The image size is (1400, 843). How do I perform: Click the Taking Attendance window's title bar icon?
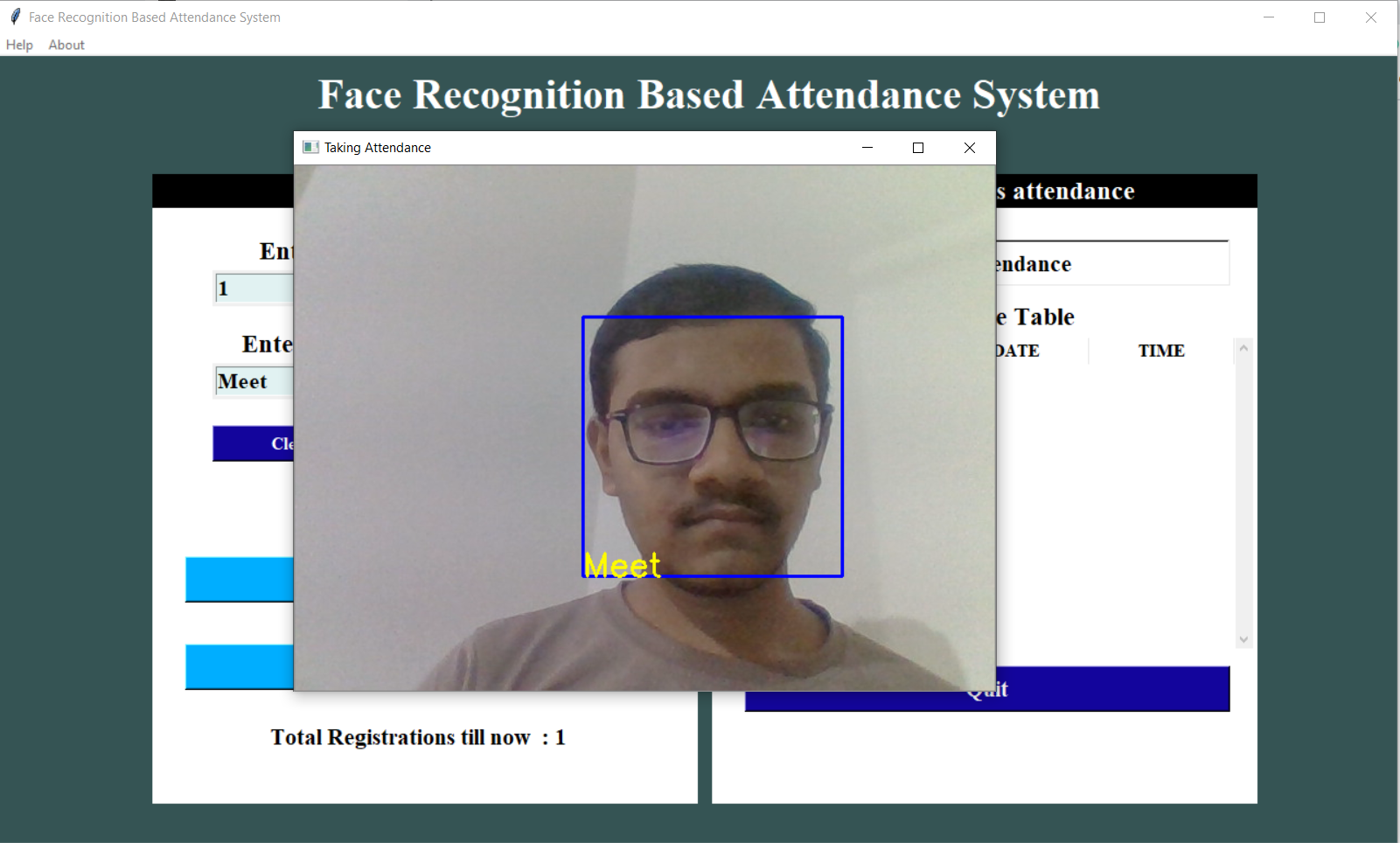point(310,147)
